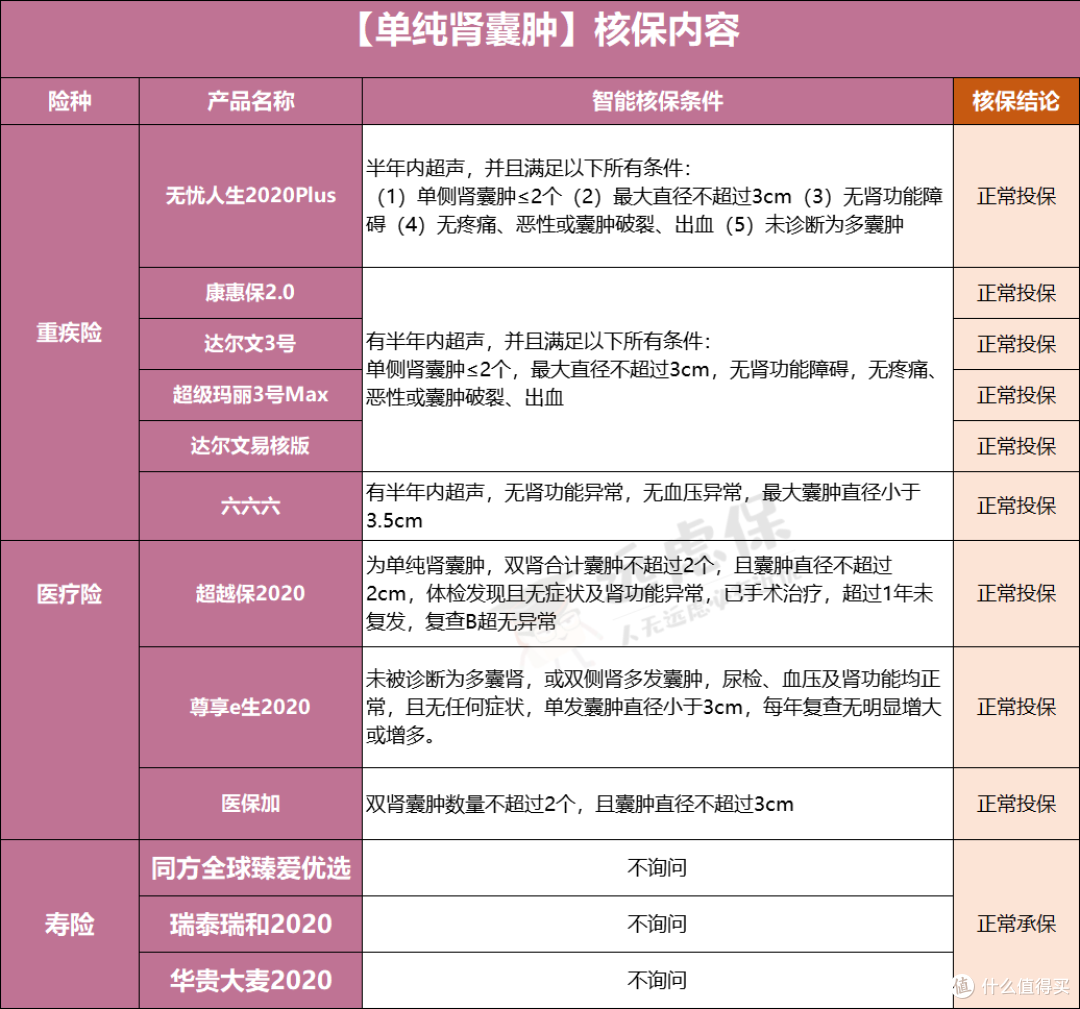Screen dimensions: 1080x1009
Task: Click the 正常承保 conclusion cell
Action: [x=1016, y=924]
